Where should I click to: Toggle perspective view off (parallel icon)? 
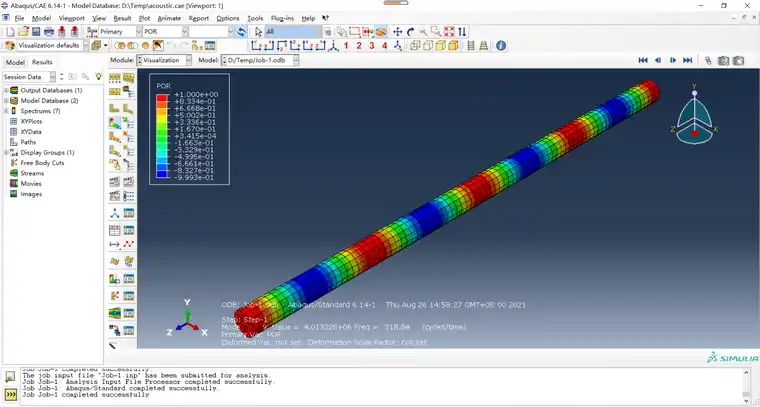[x=471, y=46]
